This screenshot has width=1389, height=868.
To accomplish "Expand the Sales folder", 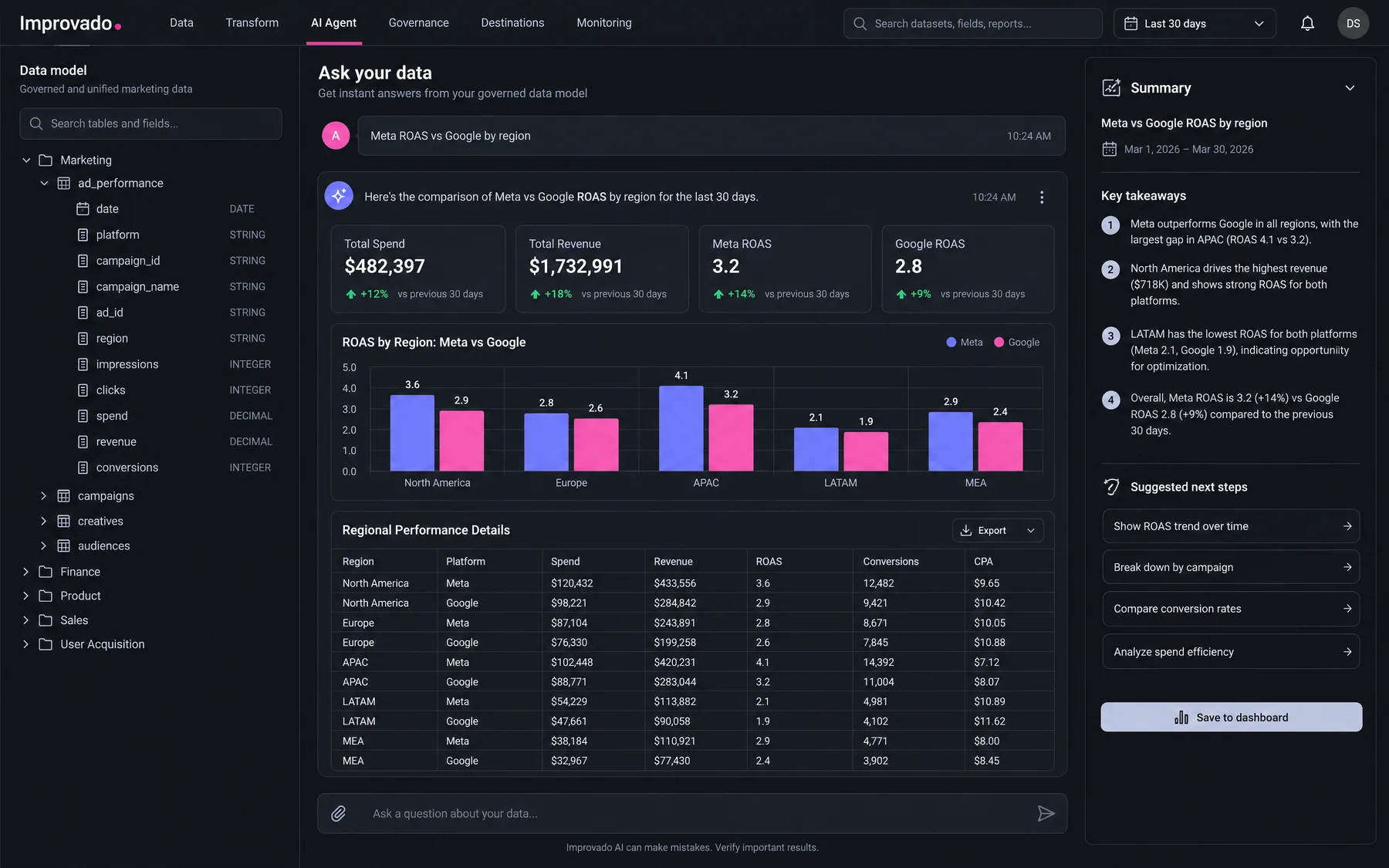I will 26,620.
